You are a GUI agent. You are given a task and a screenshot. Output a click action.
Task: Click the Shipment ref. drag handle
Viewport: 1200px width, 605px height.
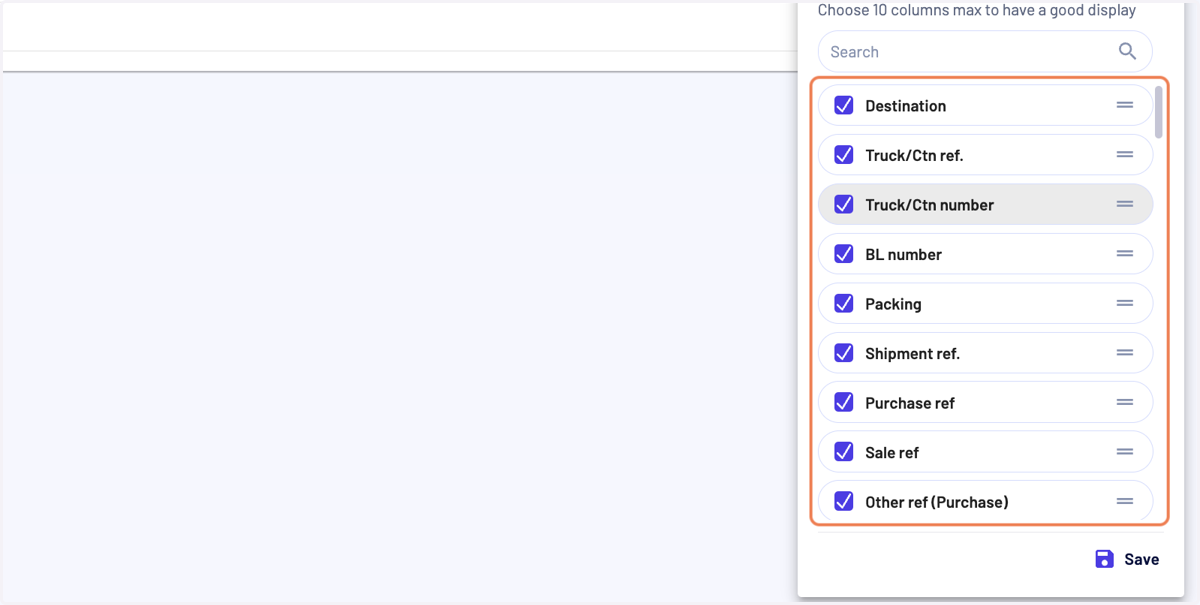coord(1125,353)
